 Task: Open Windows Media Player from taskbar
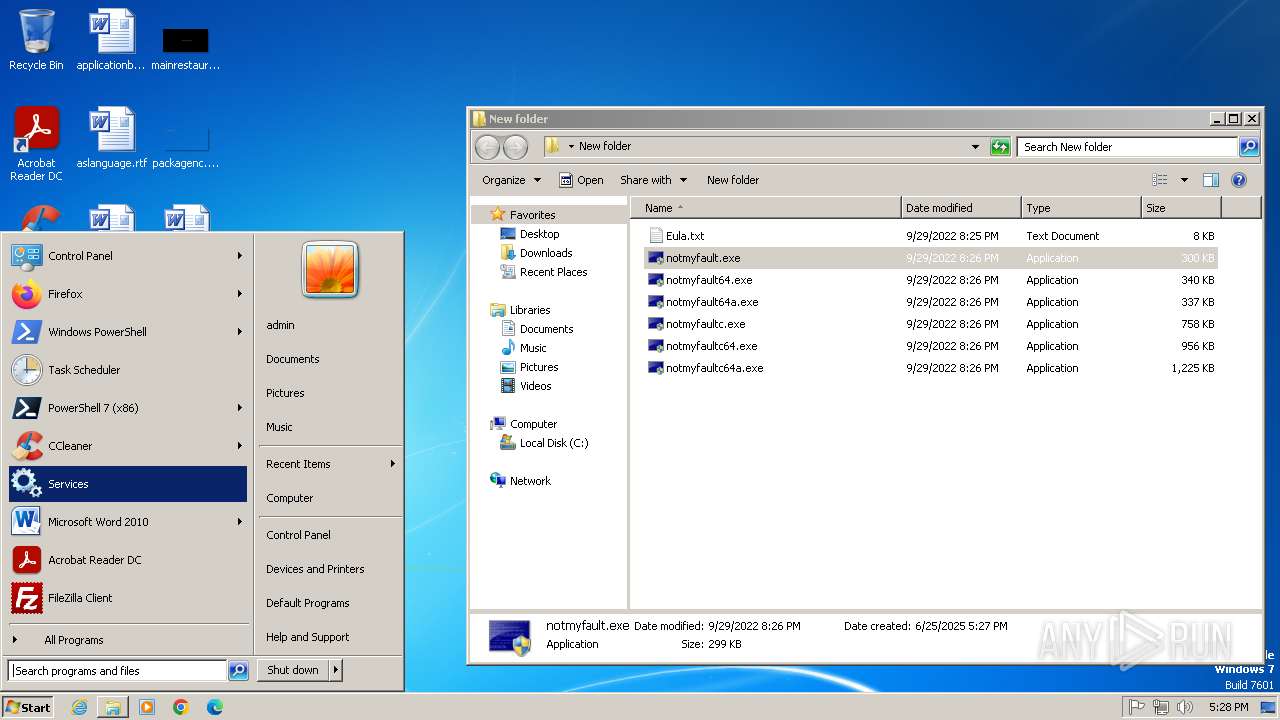[x=147, y=707]
